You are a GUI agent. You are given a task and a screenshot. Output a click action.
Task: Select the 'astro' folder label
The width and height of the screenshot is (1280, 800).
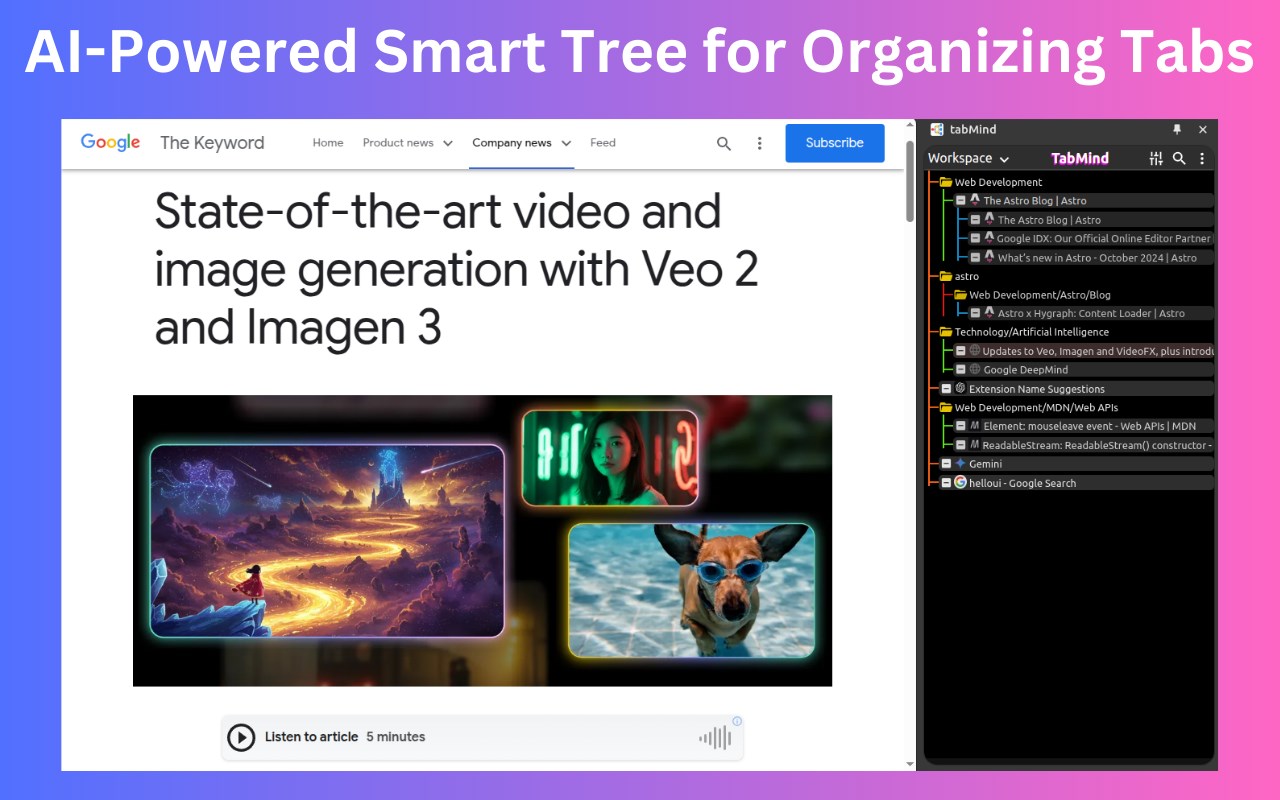click(967, 276)
